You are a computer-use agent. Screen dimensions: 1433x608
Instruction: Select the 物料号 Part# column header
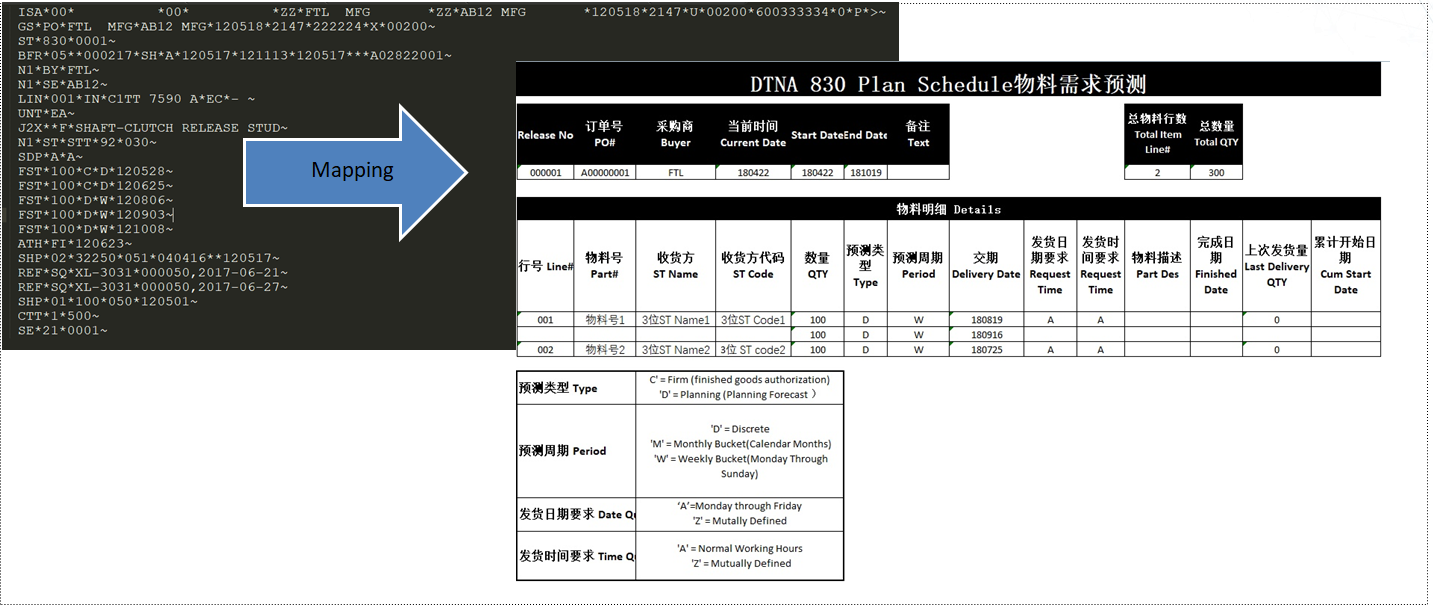(604, 266)
